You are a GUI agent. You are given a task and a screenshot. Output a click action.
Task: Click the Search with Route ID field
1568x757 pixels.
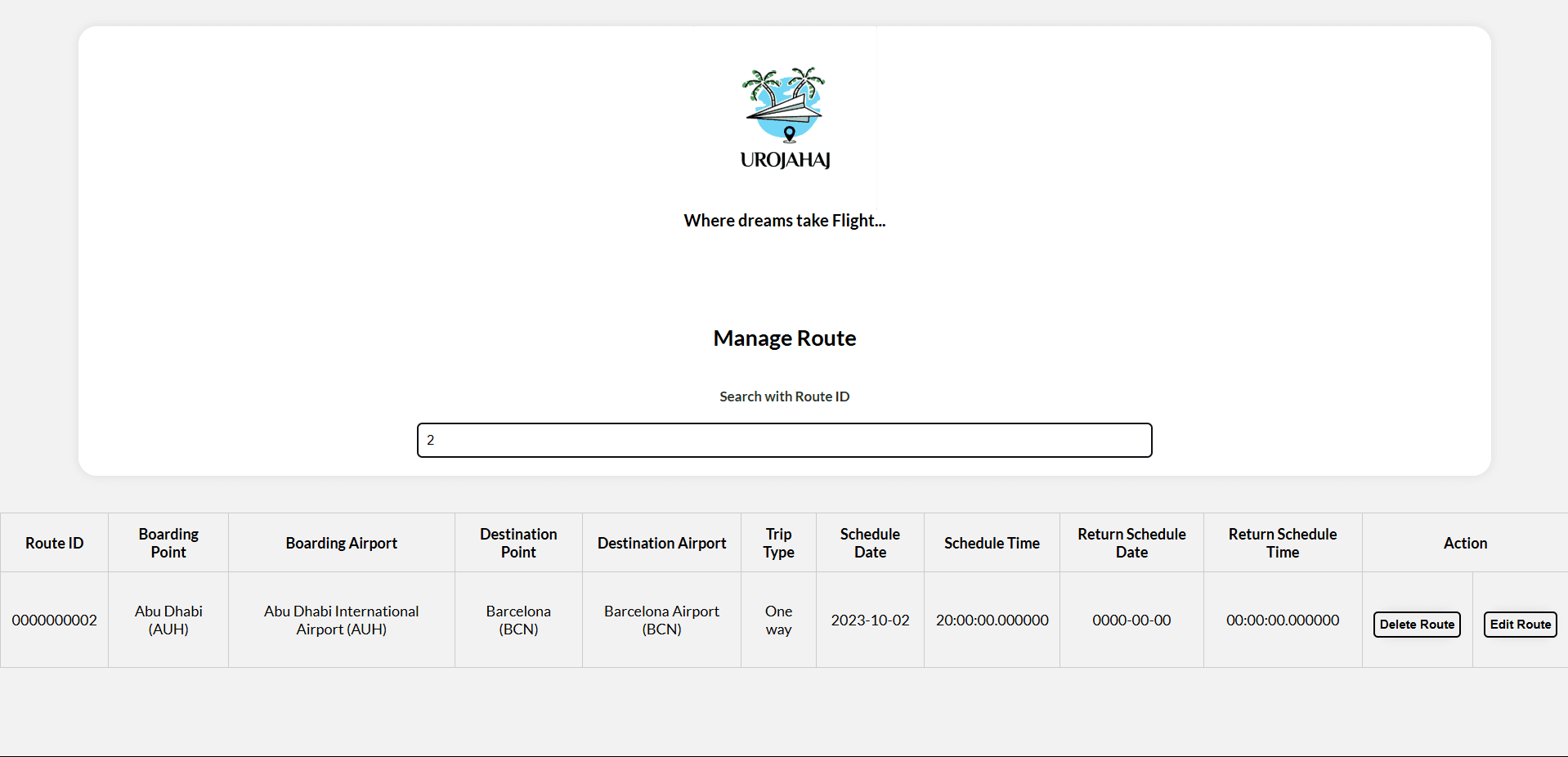[x=784, y=440]
